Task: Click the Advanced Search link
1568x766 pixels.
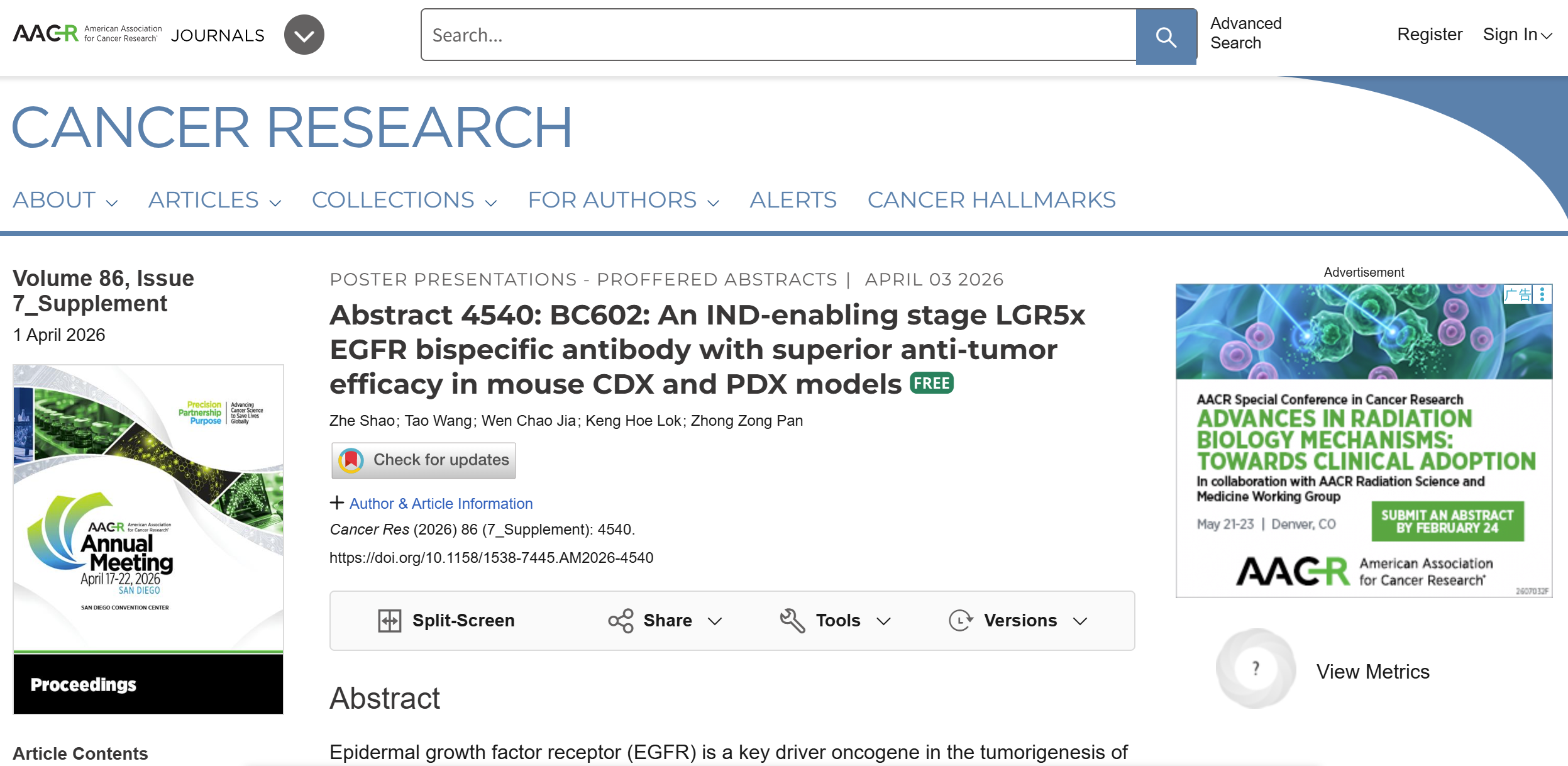Action: coord(1245,33)
